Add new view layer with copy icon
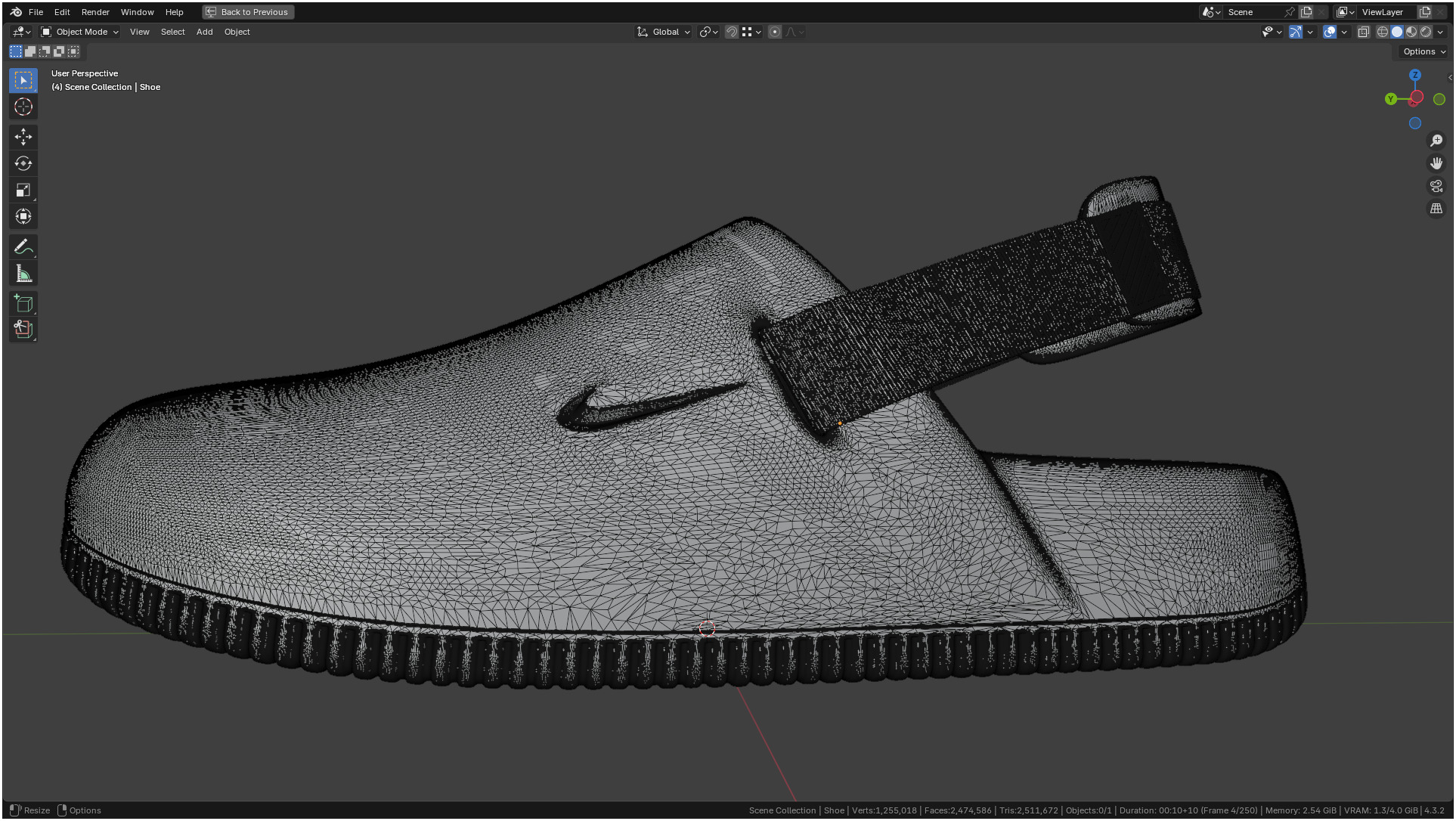This screenshot has height=821, width=1456. 1425,12
